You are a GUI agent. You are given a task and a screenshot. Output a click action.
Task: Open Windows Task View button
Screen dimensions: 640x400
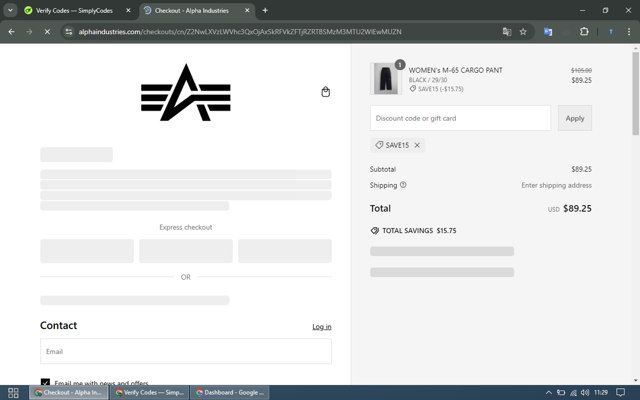click(13, 393)
